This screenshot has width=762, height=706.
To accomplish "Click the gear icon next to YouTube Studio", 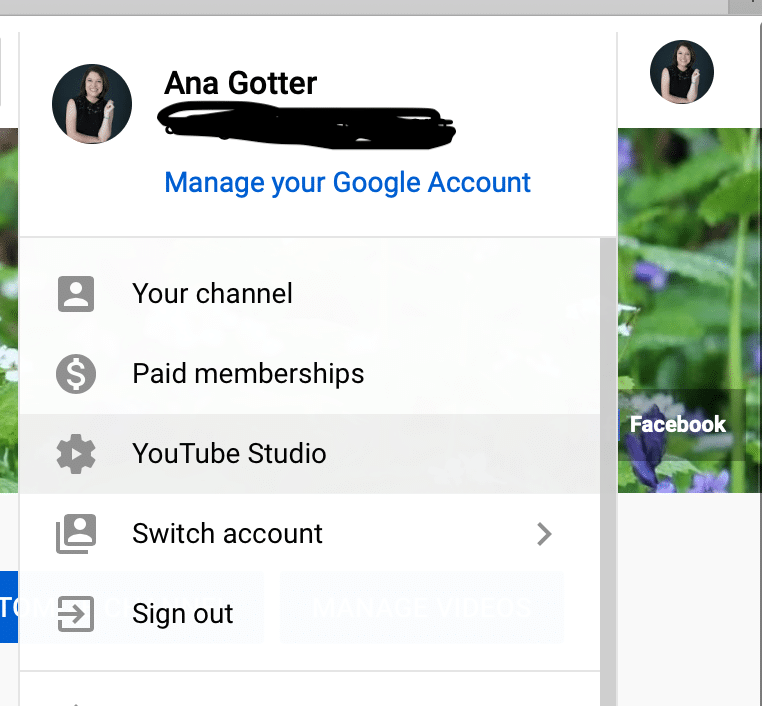I will pyautogui.click(x=76, y=454).
